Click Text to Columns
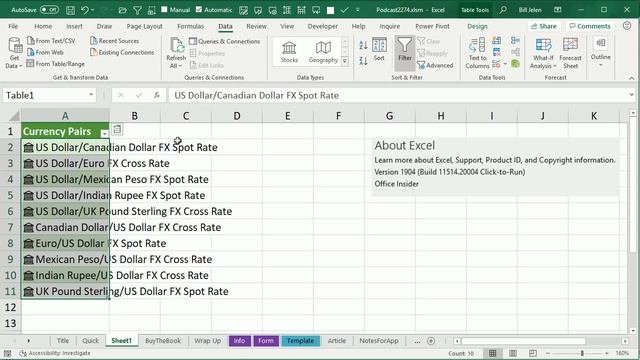The width and height of the screenshot is (640, 360). [477, 53]
